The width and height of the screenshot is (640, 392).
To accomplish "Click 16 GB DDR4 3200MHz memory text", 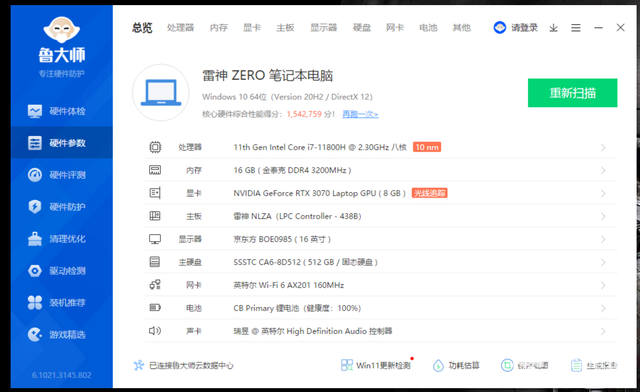I will tap(292, 170).
